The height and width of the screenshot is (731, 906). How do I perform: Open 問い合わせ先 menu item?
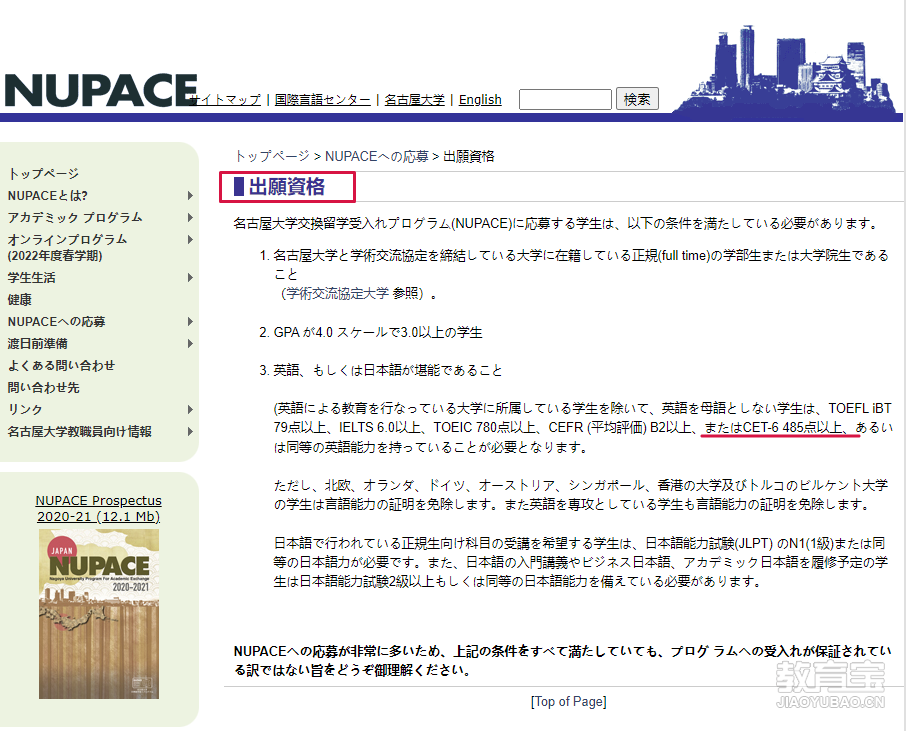pos(43,387)
